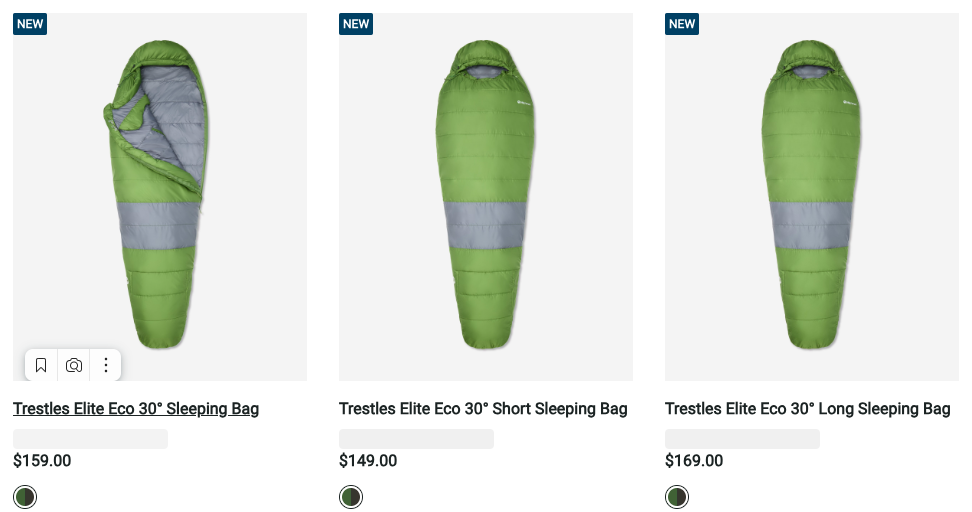Click the $169.00 price
Image resolution: width=972 pixels, height=512 pixels.
694,461
